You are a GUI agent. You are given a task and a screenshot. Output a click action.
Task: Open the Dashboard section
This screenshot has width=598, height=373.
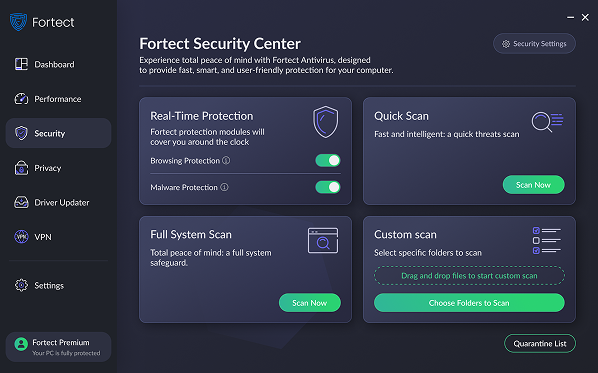coord(58,64)
